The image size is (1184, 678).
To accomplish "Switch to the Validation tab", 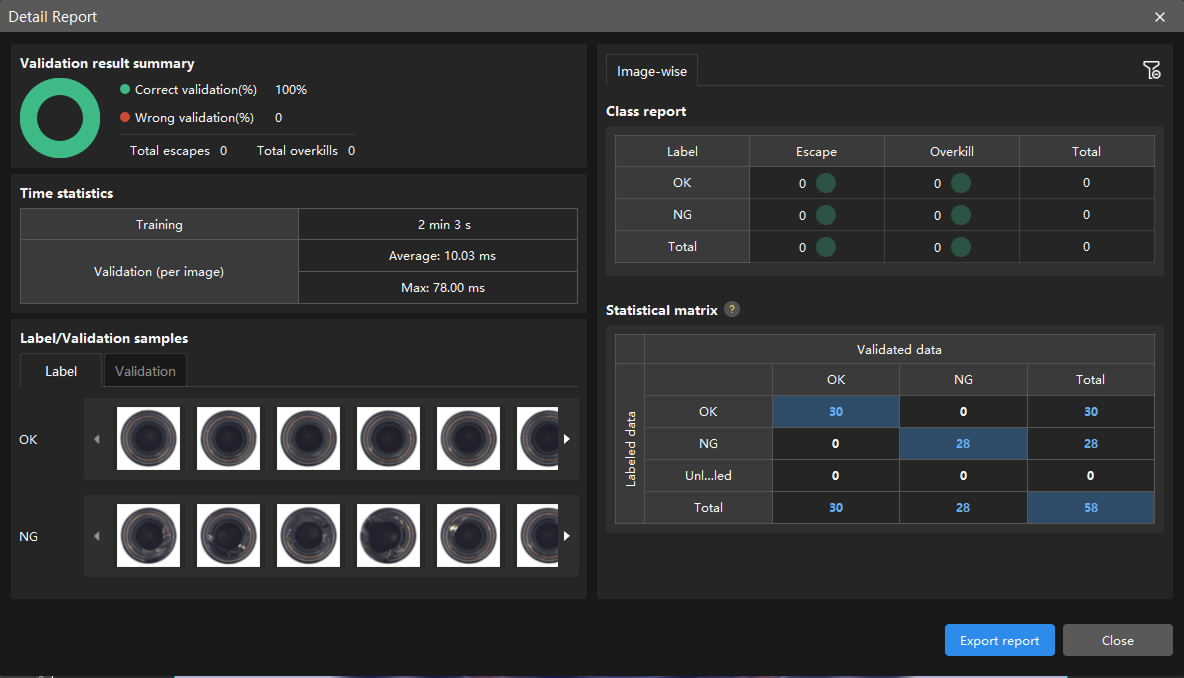I will pyautogui.click(x=145, y=371).
